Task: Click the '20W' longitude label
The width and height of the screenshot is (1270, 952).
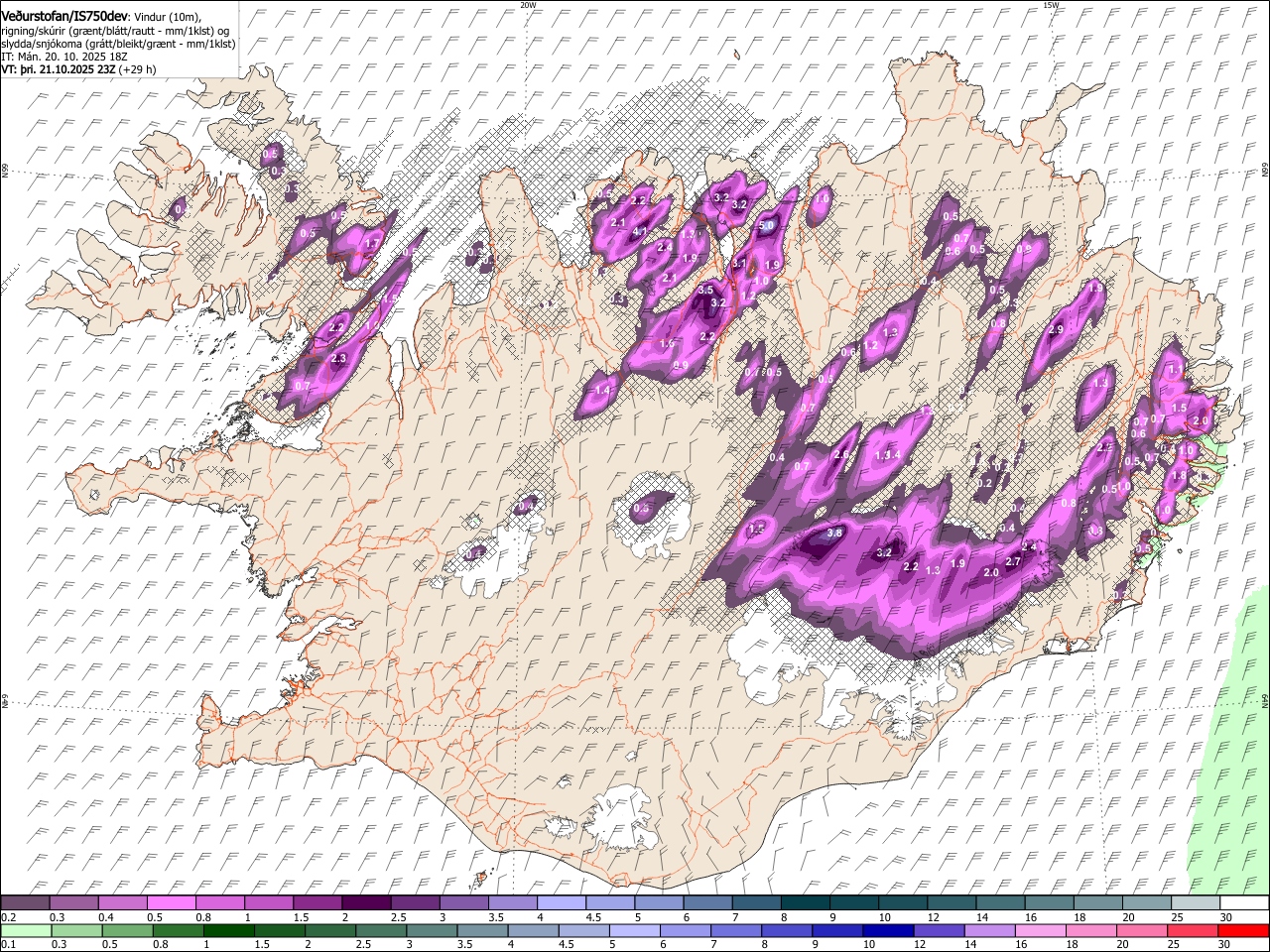Action: coord(528,5)
